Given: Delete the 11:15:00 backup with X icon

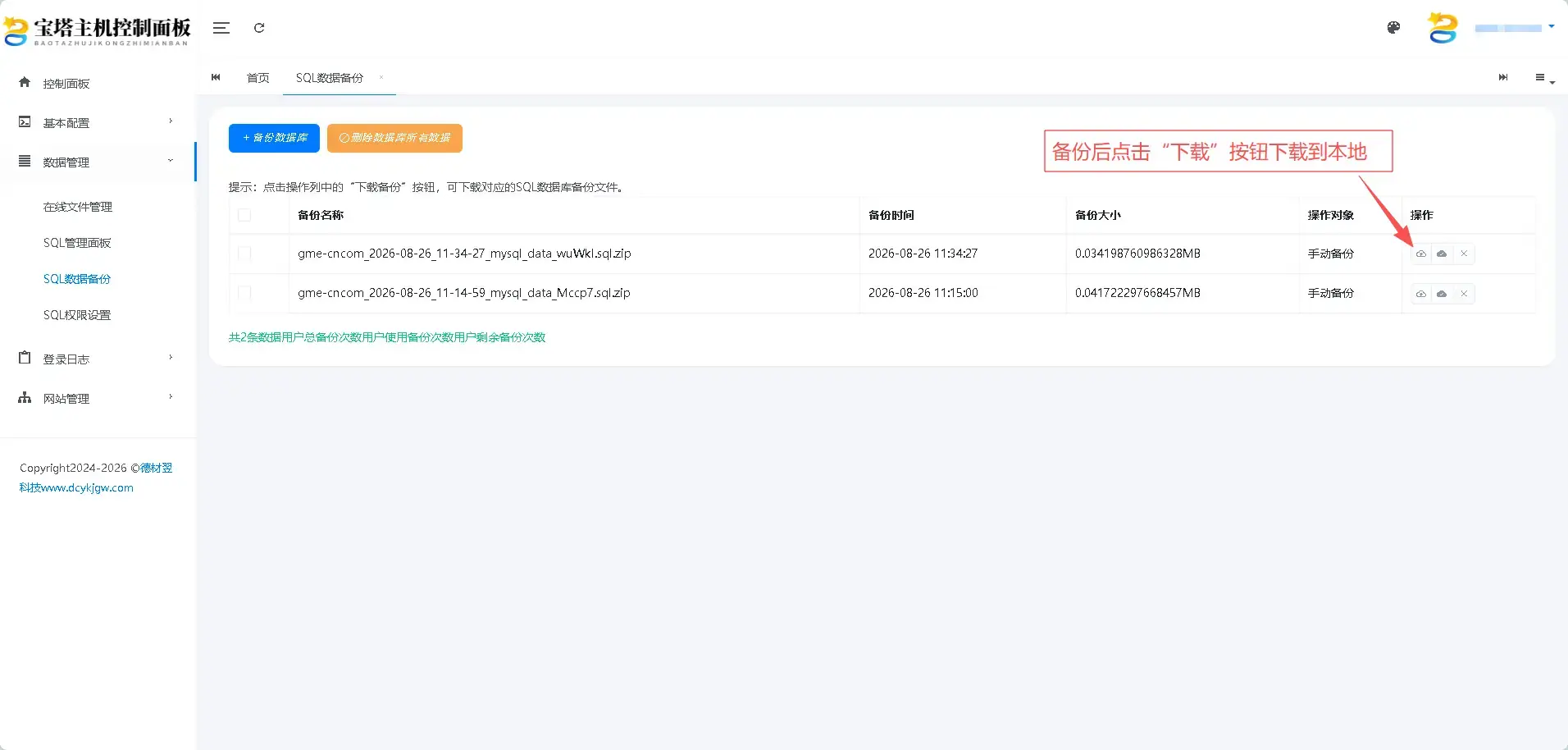Looking at the screenshot, I should [x=1464, y=294].
